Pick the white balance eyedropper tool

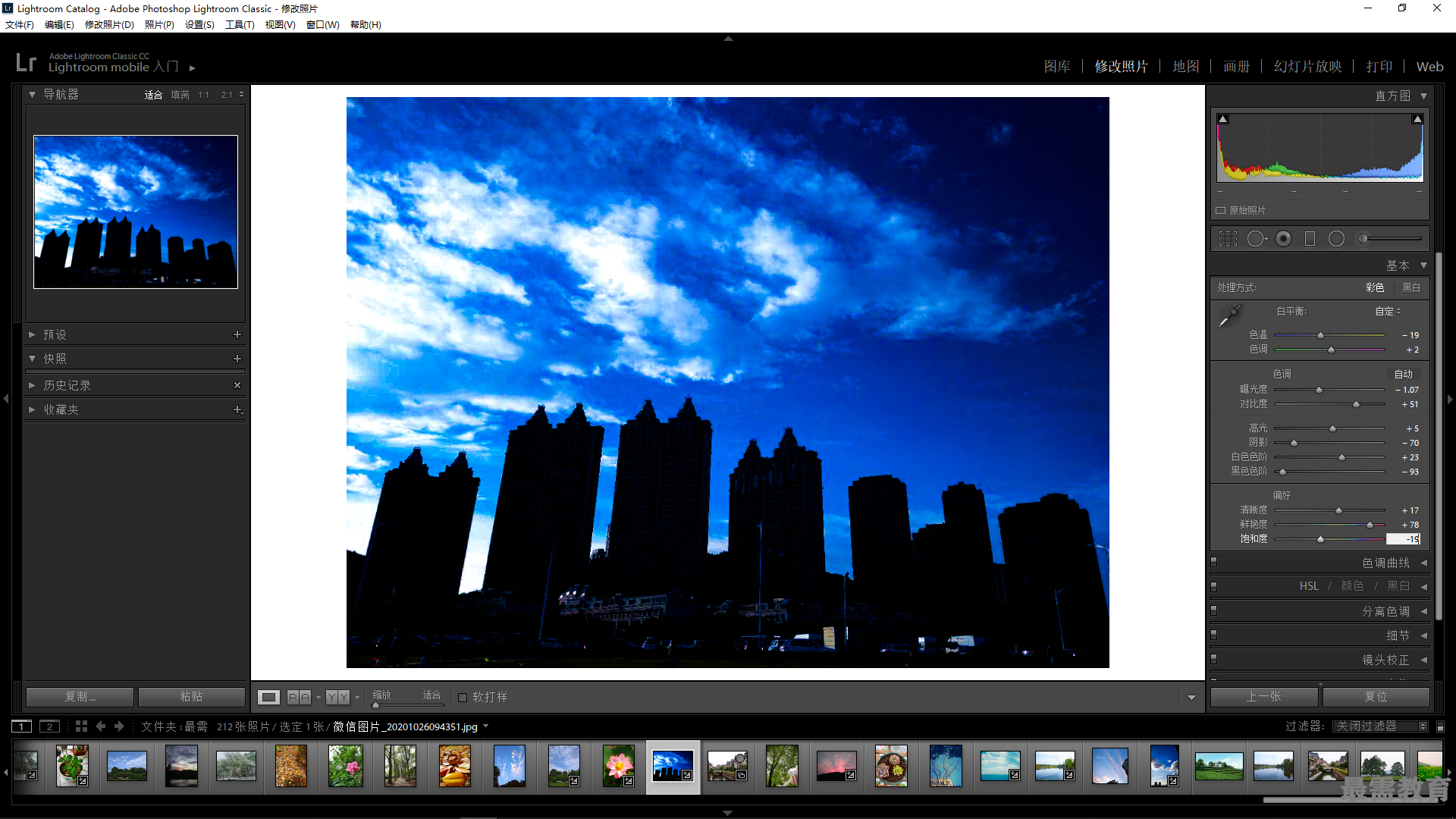pos(1229,315)
